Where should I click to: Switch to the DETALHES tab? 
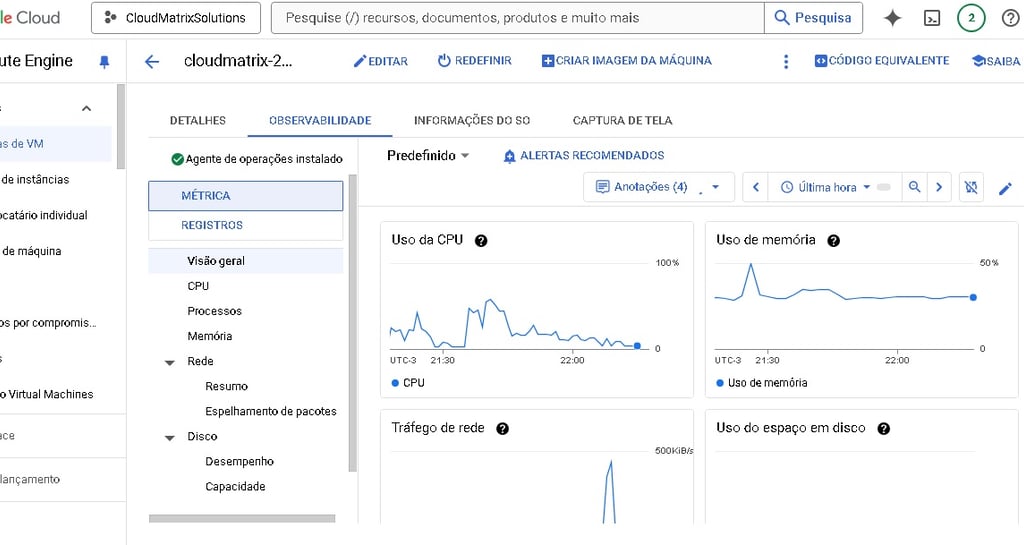coord(198,121)
